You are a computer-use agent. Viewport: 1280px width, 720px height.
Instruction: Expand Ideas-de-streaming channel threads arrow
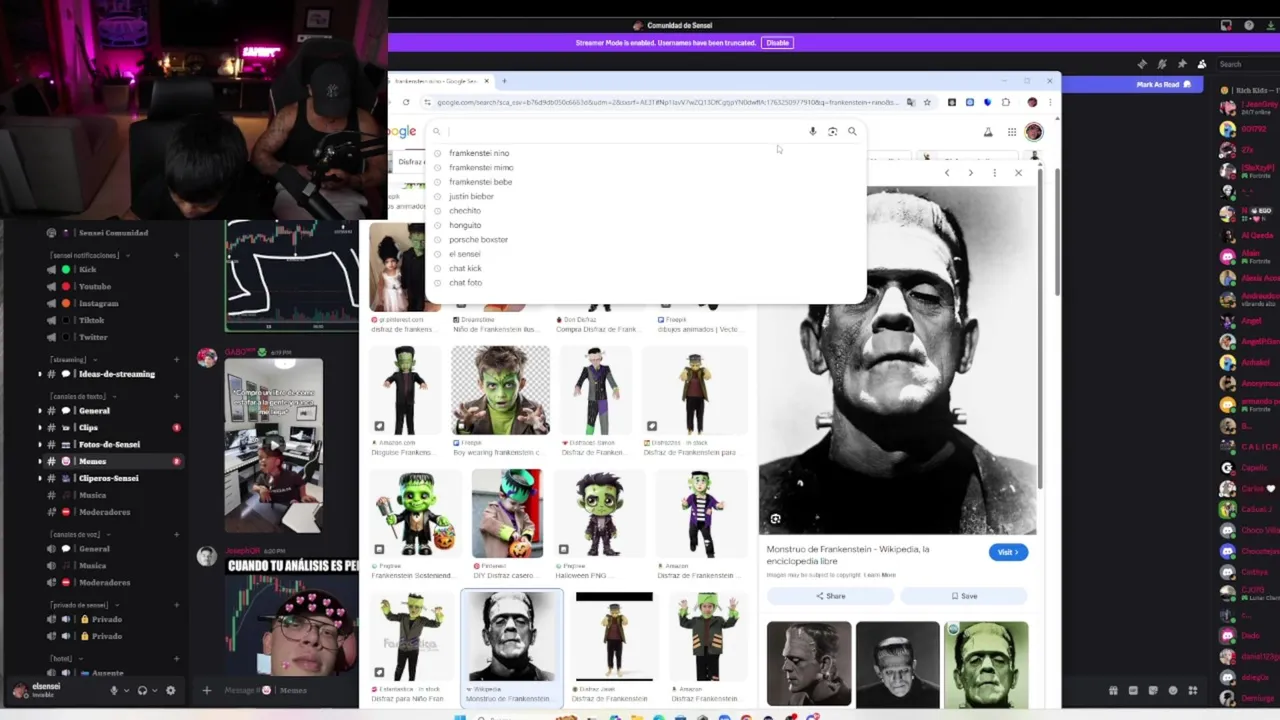(40, 374)
